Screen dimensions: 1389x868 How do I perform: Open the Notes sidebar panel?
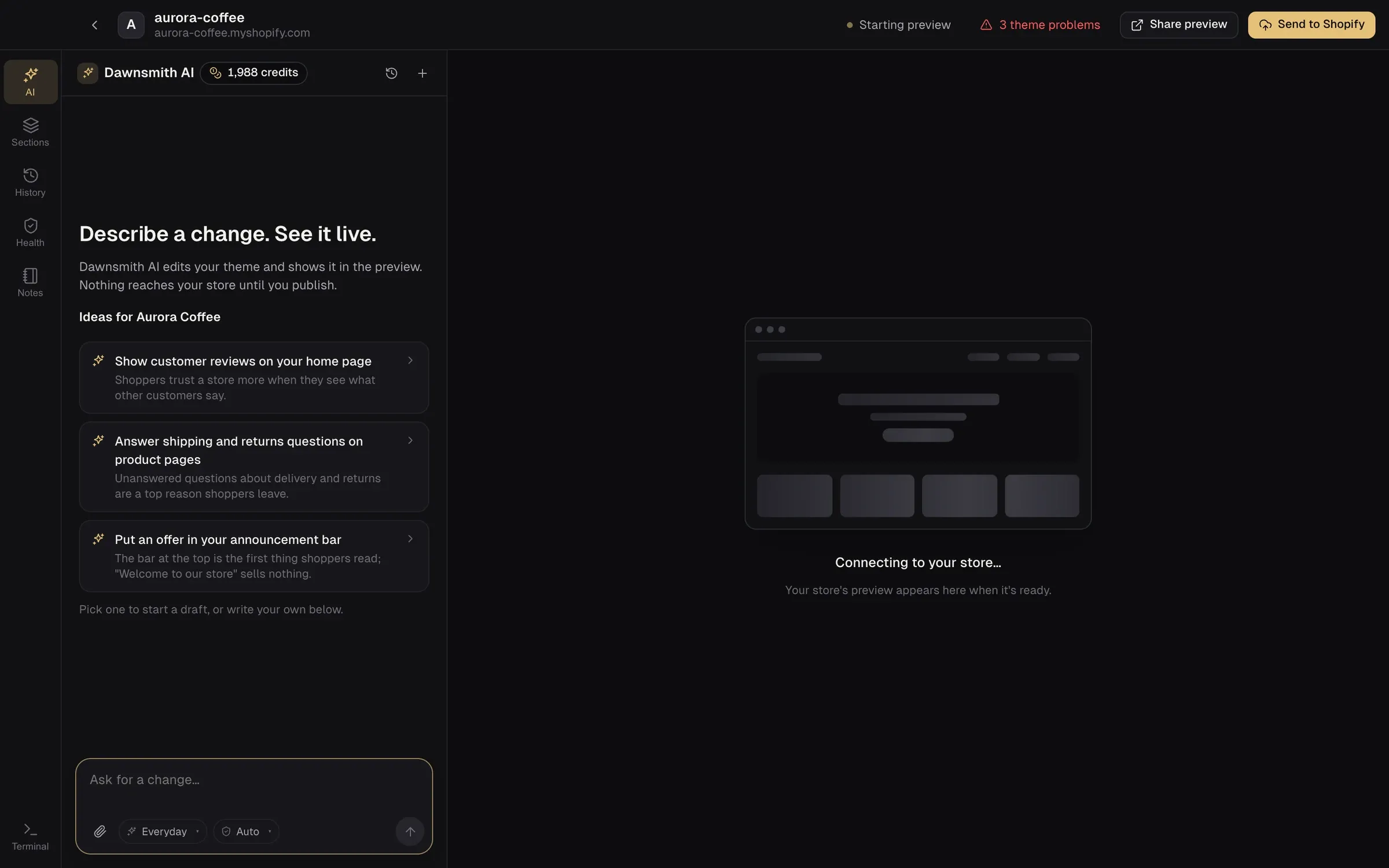[30, 283]
